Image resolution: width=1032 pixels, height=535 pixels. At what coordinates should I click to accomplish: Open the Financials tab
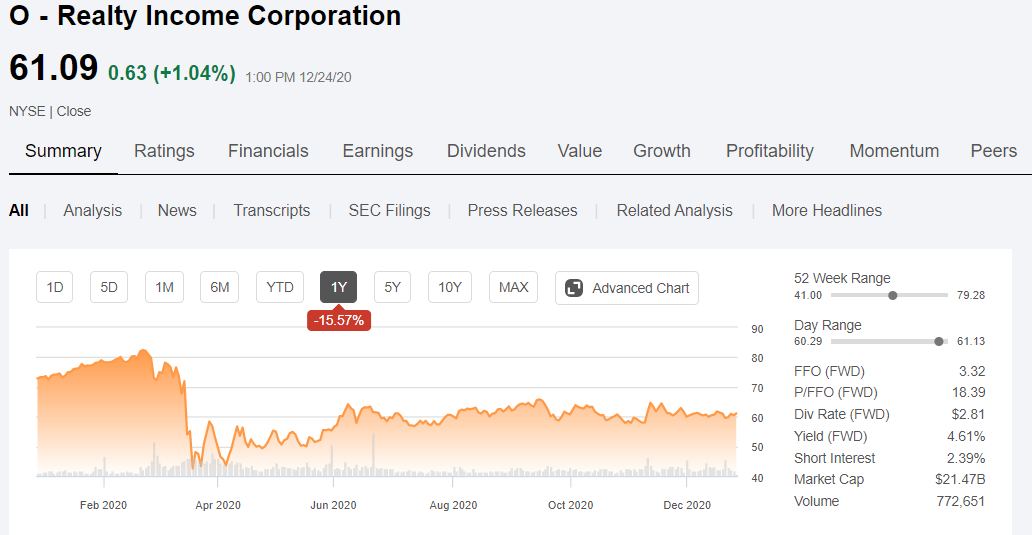pyautogui.click(x=268, y=151)
